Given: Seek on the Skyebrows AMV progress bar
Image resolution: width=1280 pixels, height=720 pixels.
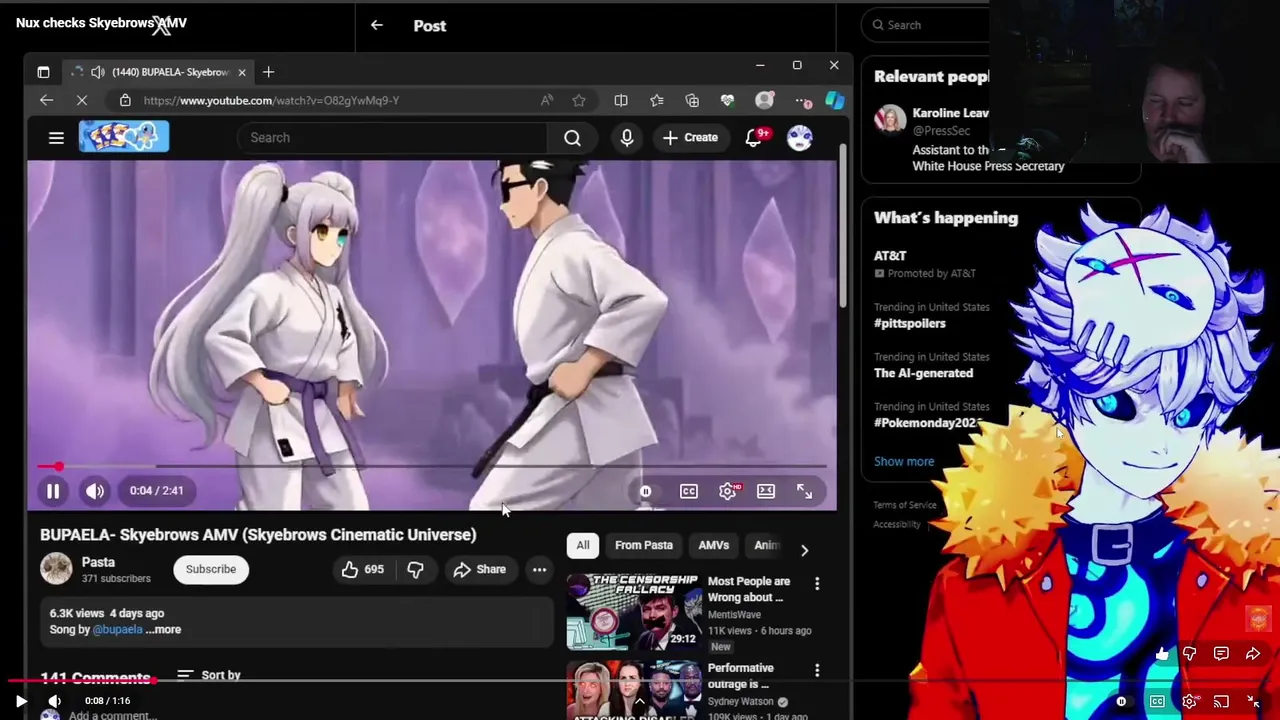Looking at the screenshot, I should 432,466.
